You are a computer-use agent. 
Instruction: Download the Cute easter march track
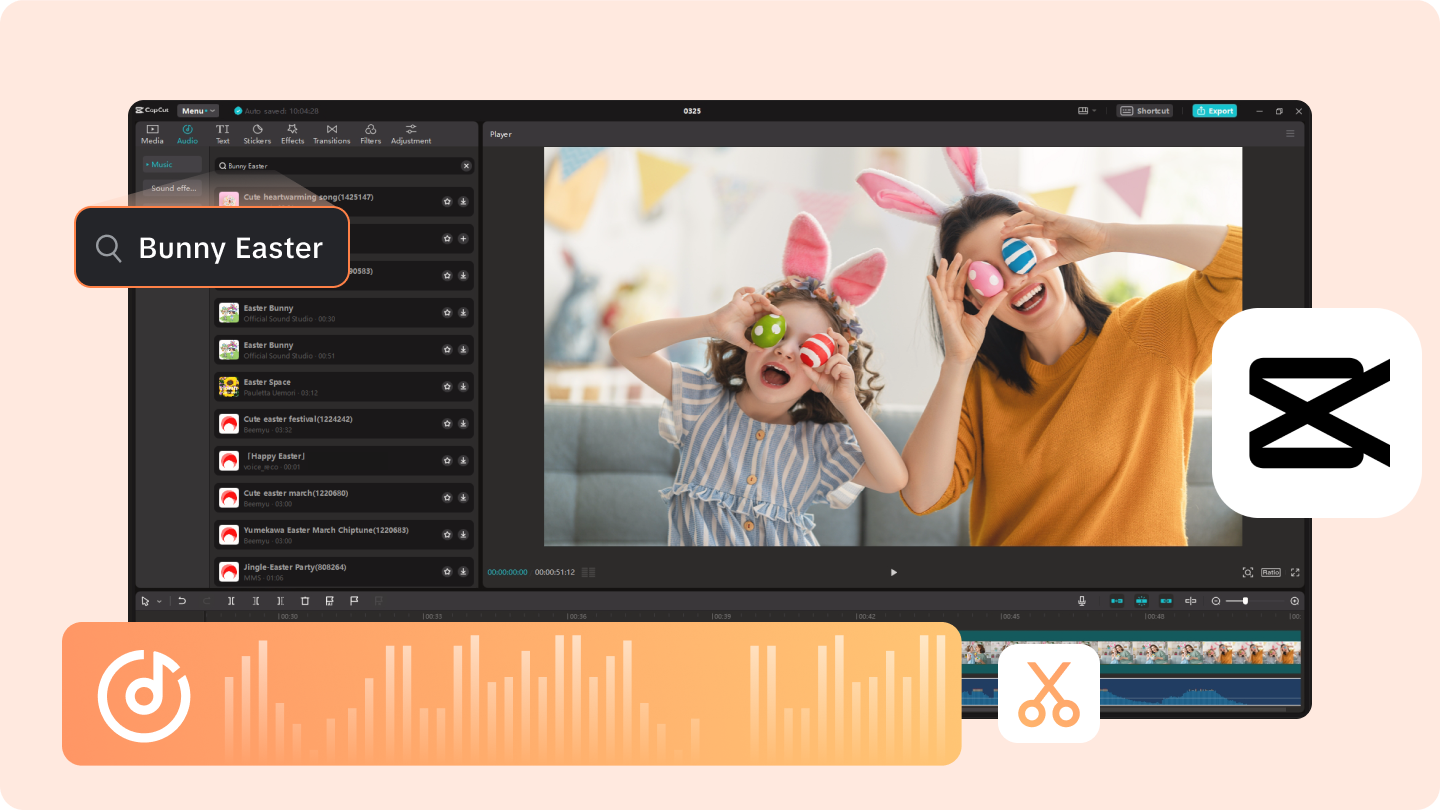pyautogui.click(x=463, y=498)
